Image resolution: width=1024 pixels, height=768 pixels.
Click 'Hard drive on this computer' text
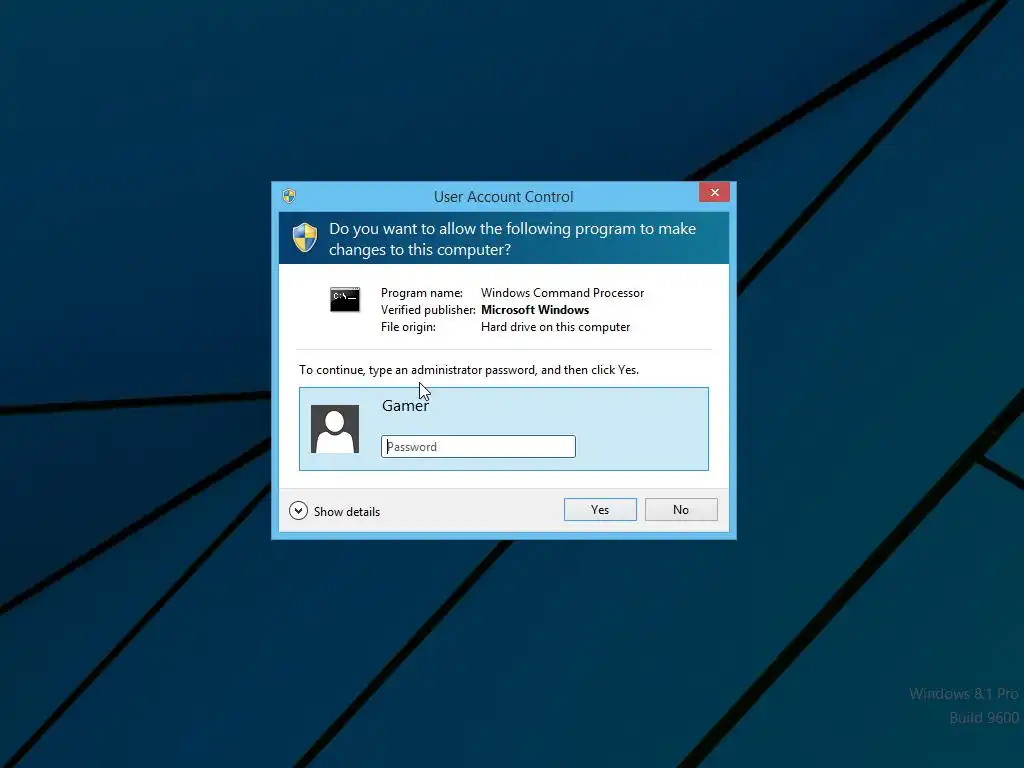click(556, 327)
